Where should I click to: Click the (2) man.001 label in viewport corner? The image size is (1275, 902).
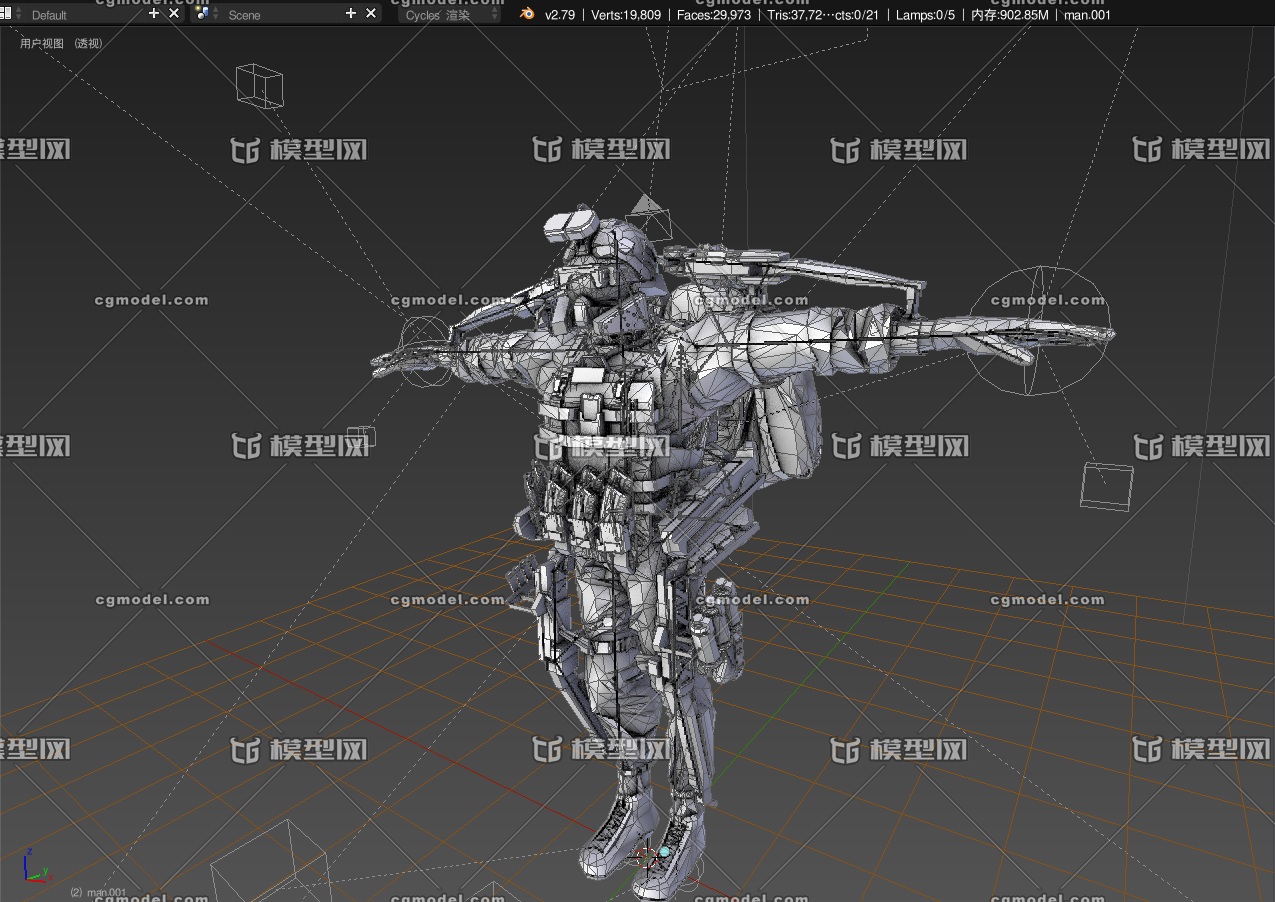tap(98, 892)
